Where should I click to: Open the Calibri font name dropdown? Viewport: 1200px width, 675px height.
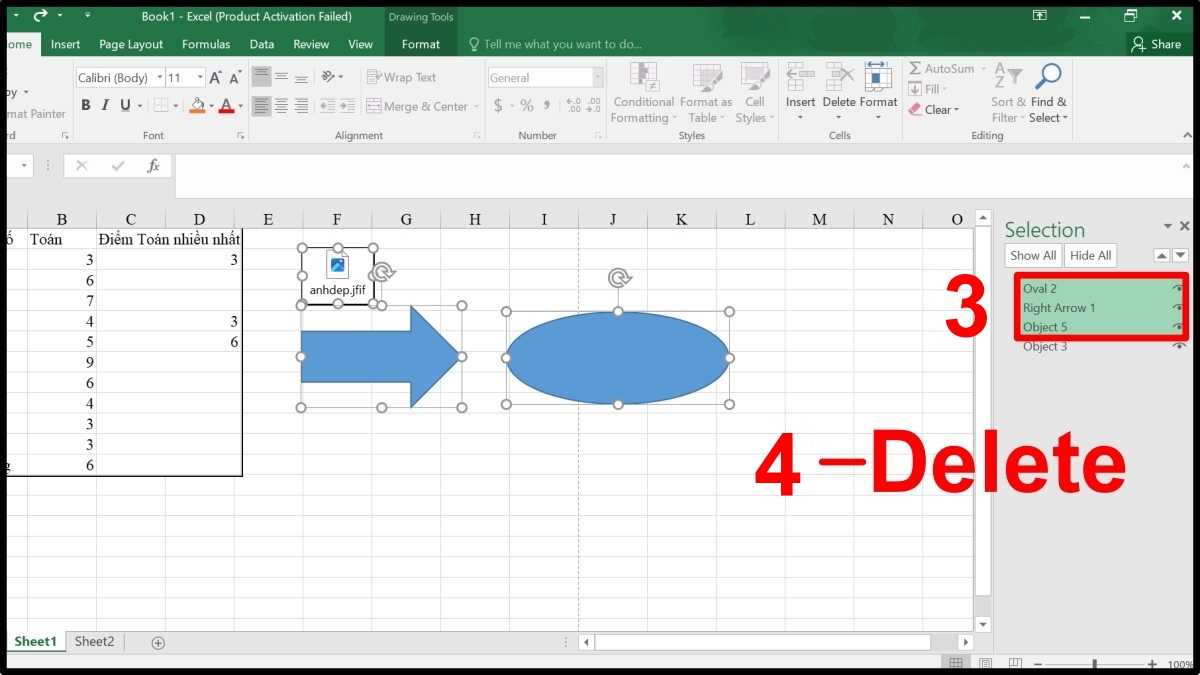(x=160, y=78)
